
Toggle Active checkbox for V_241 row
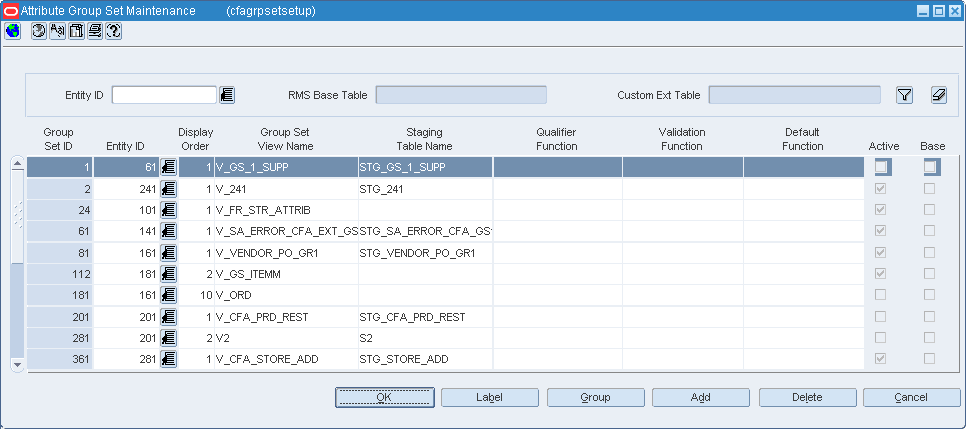881,189
